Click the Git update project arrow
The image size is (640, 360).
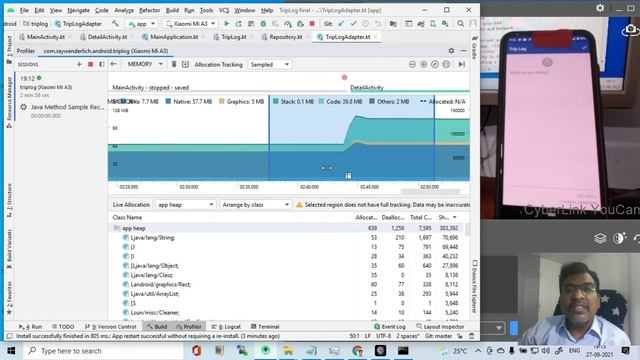341,24
